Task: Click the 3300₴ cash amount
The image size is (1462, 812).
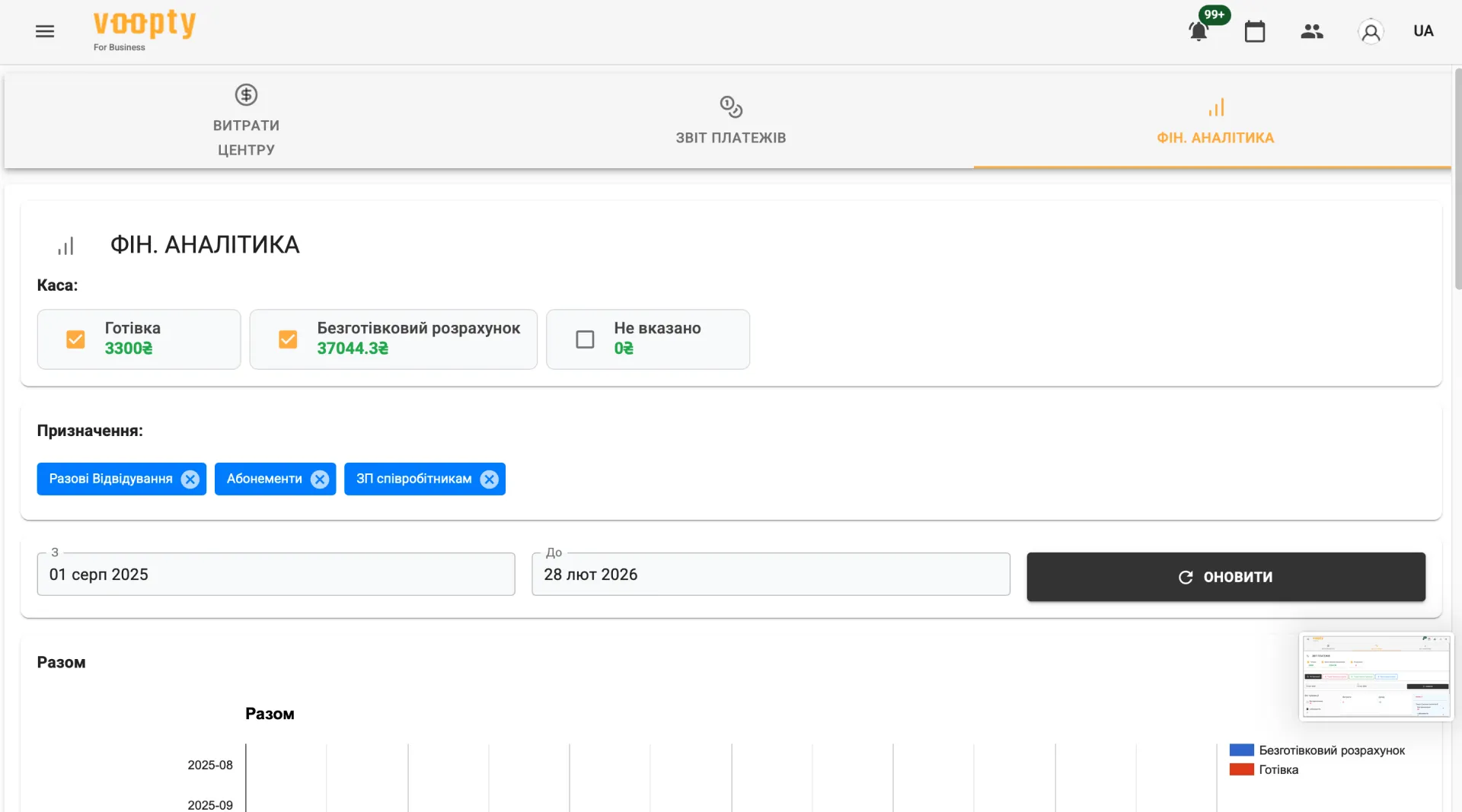Action: point(129,349)
